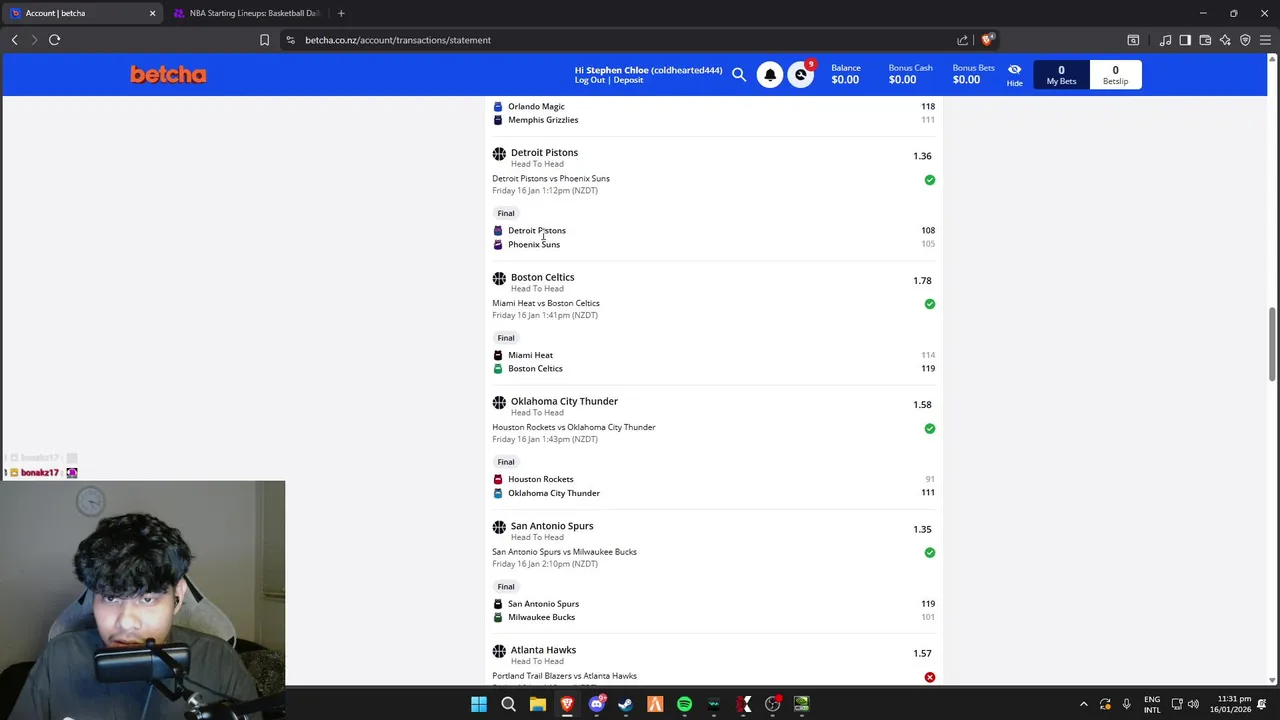
Task: Click 'Houston Rockets vs Oklahoma City Thunder' text
Action: coord(574,427)
